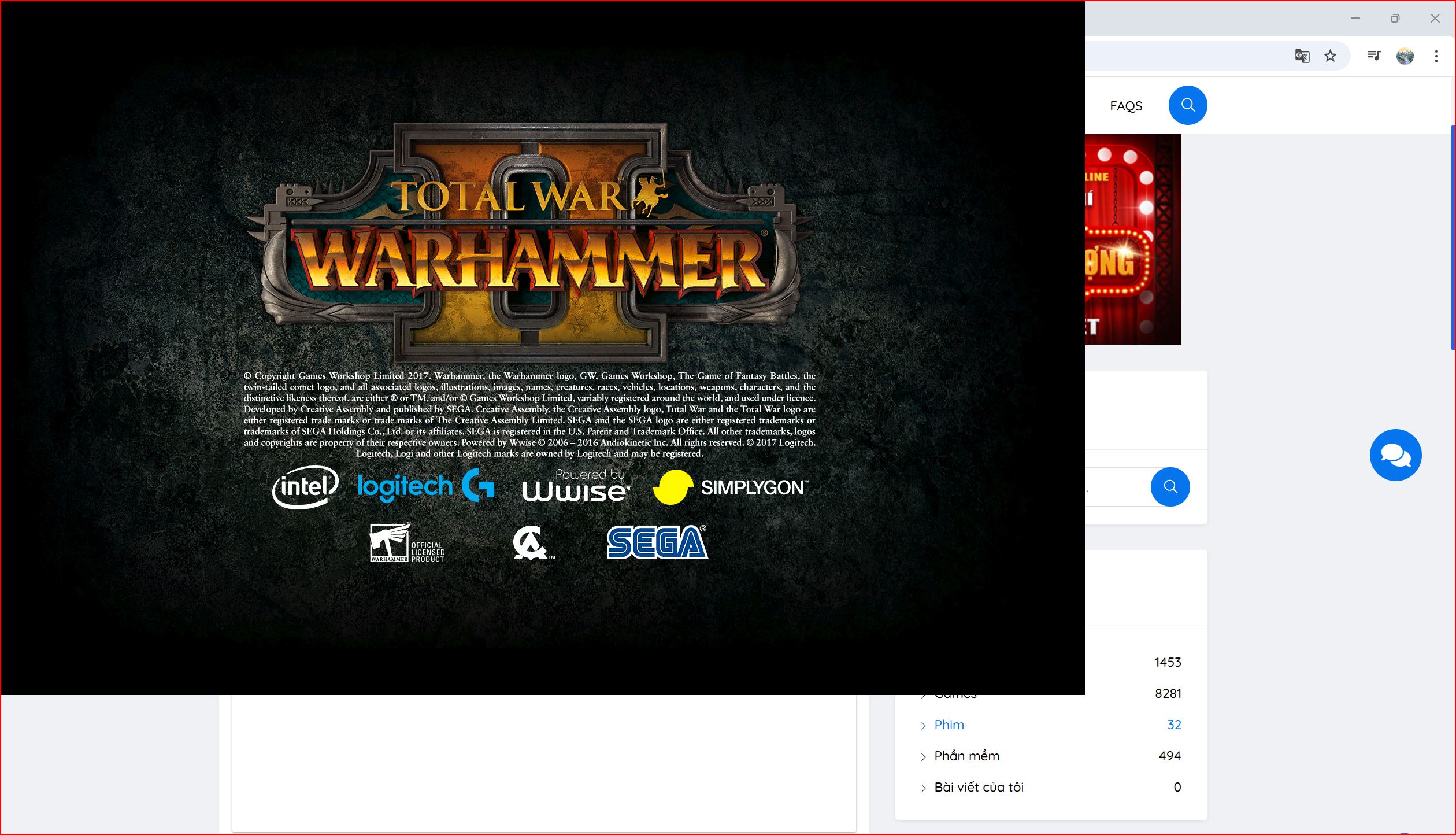Bookmark this page with the star icon

pos(1330,56)
